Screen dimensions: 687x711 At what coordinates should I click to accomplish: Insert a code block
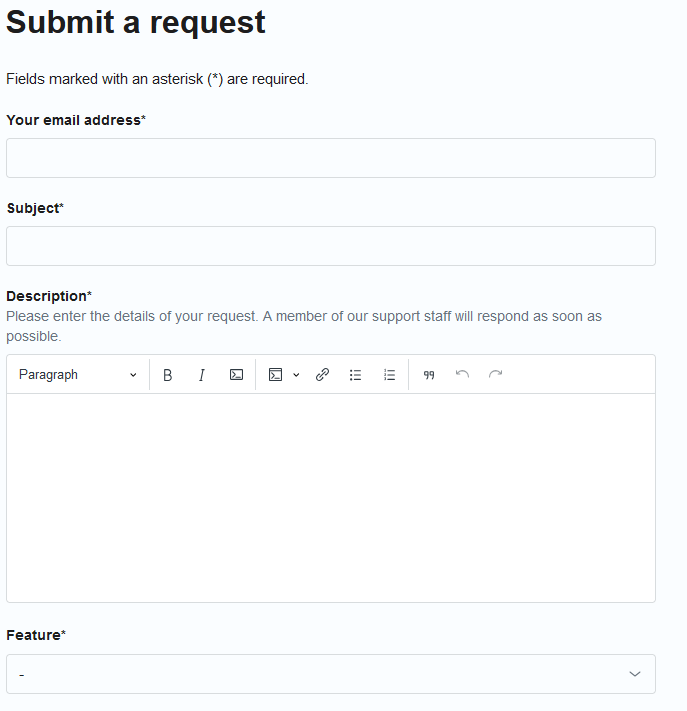(x=275, y=375)
